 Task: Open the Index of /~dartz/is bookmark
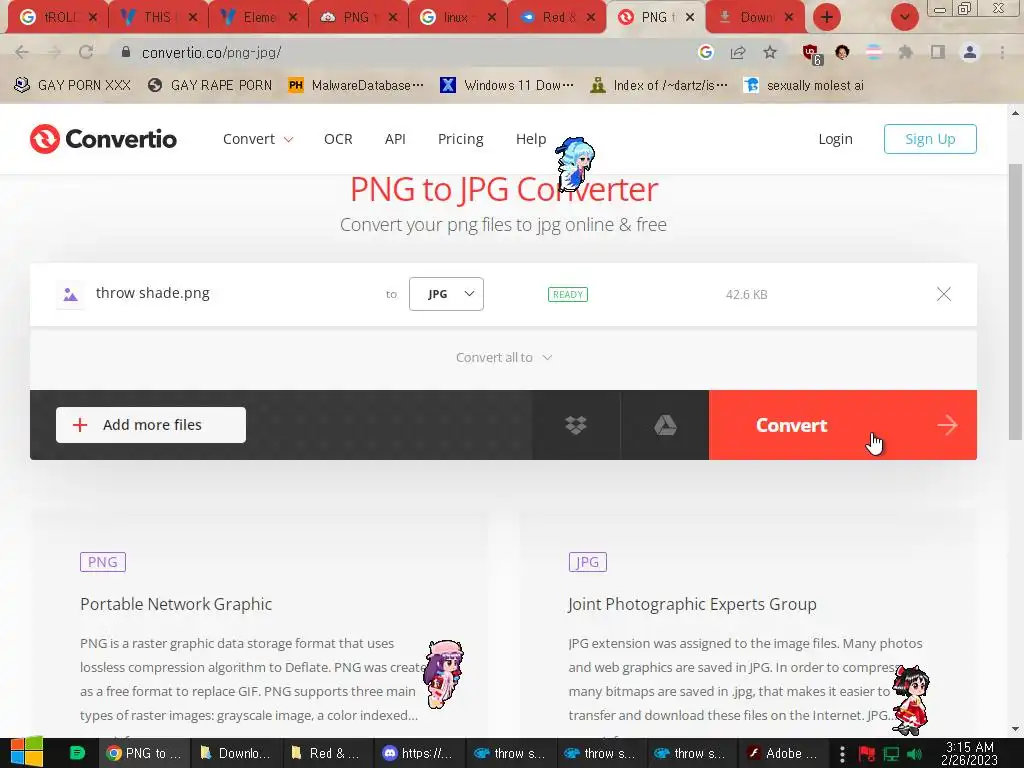point(658,86)
